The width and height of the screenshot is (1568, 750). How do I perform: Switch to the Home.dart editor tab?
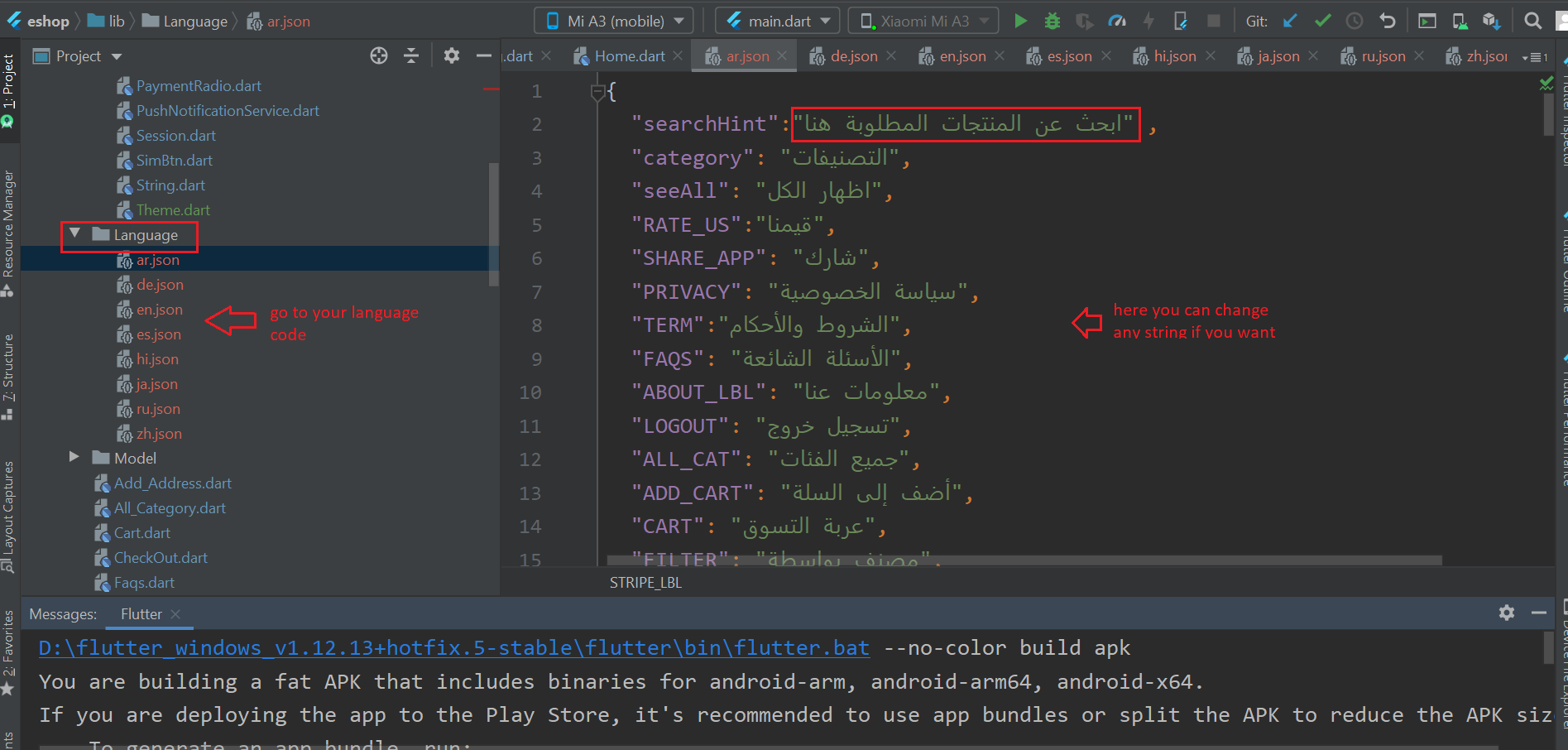tap(629, 56)
